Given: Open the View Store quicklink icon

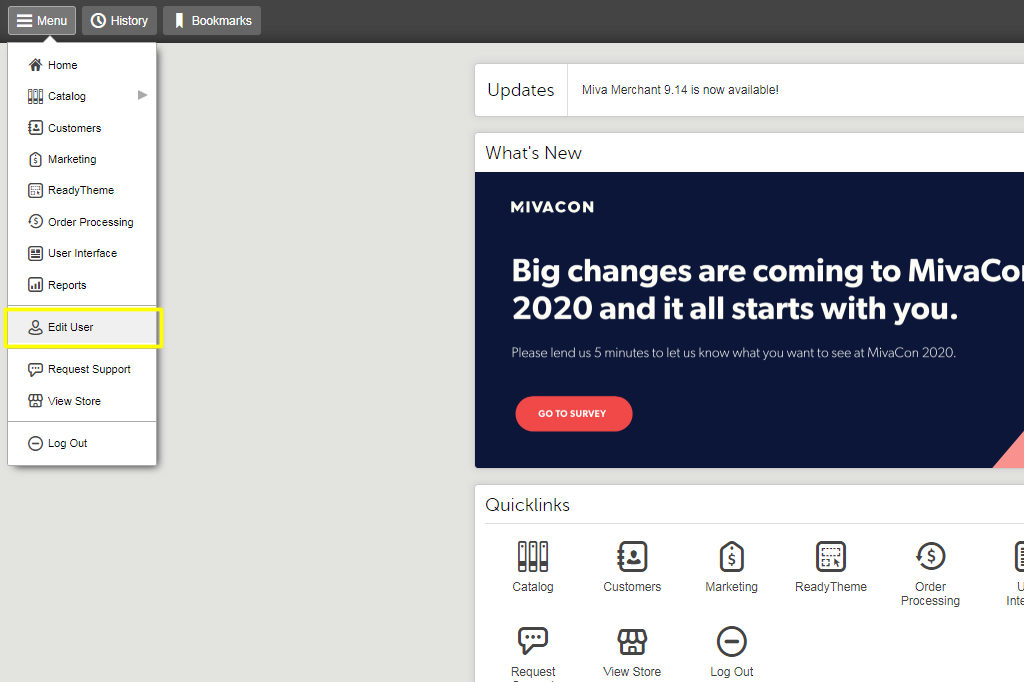Looking at the screenshot, I should coord(632,641).
